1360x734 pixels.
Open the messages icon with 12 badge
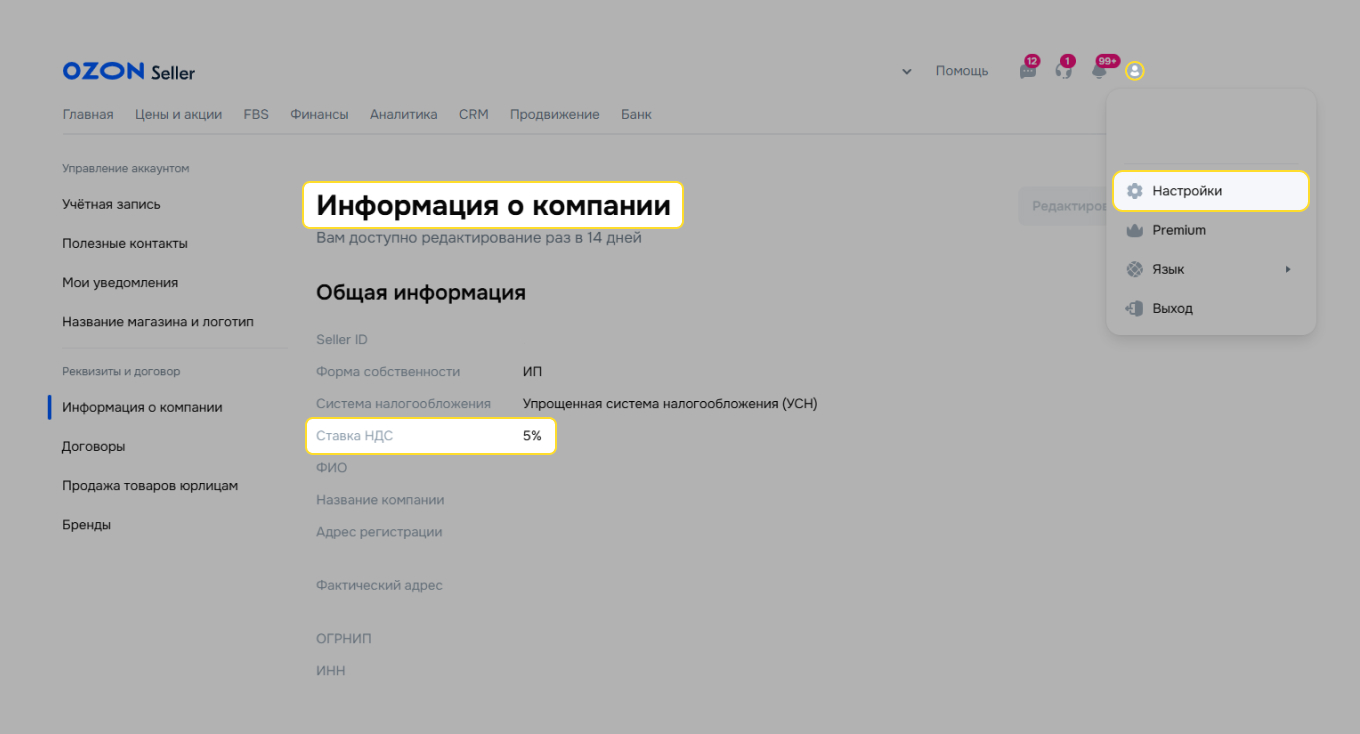click(x=1027, y=71)
